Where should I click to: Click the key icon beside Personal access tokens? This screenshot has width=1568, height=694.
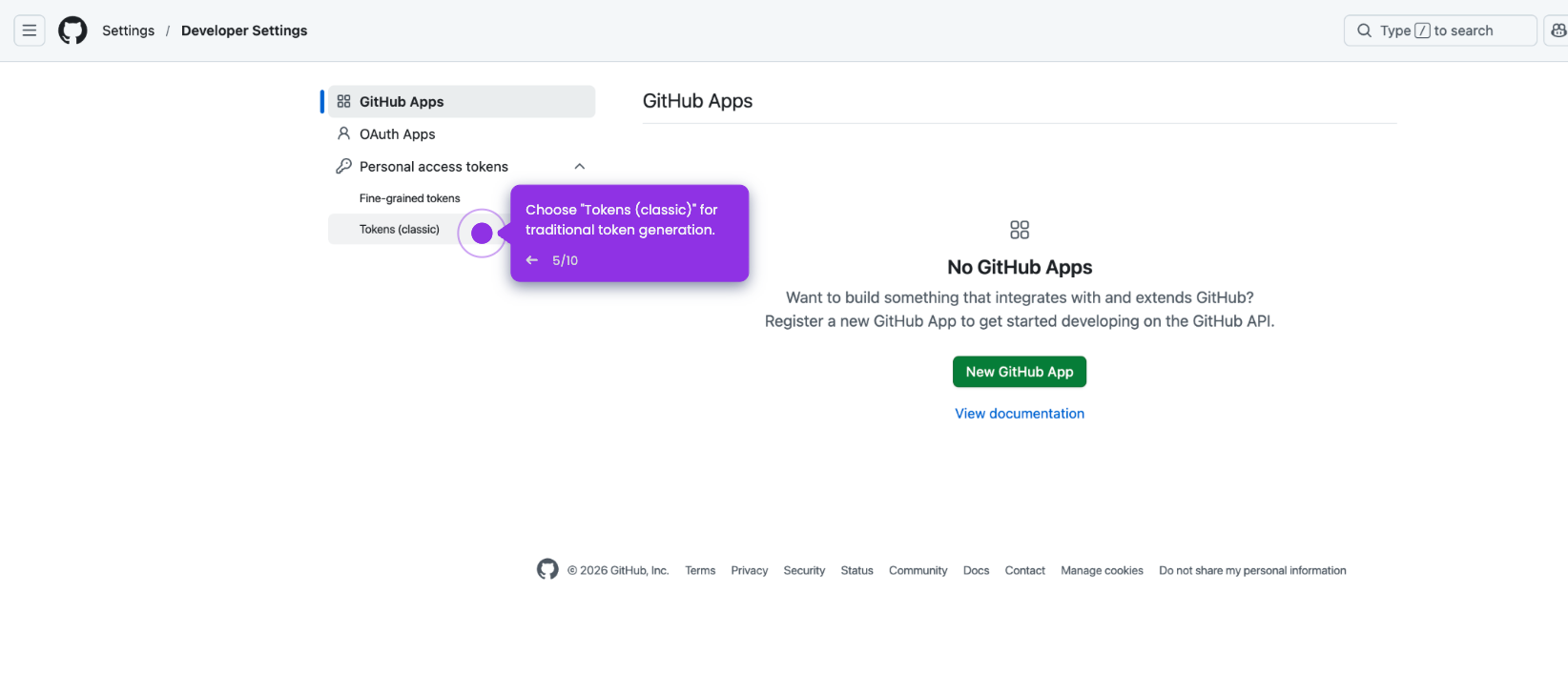pos(344,166)
